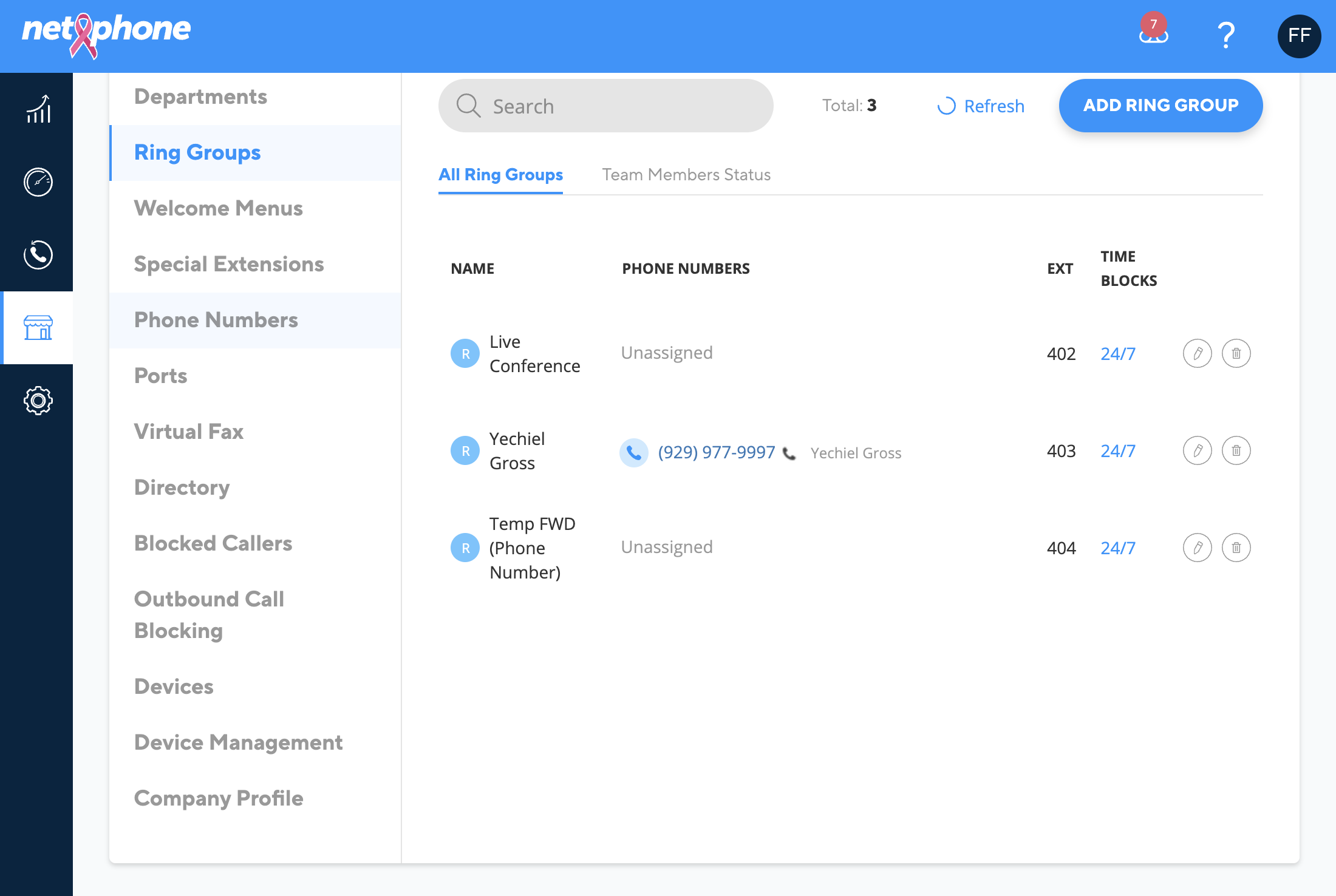Open 24/7 time block for extension 404
The width and height of the screenshot is (1336, 896).
tap(1118, 548)
